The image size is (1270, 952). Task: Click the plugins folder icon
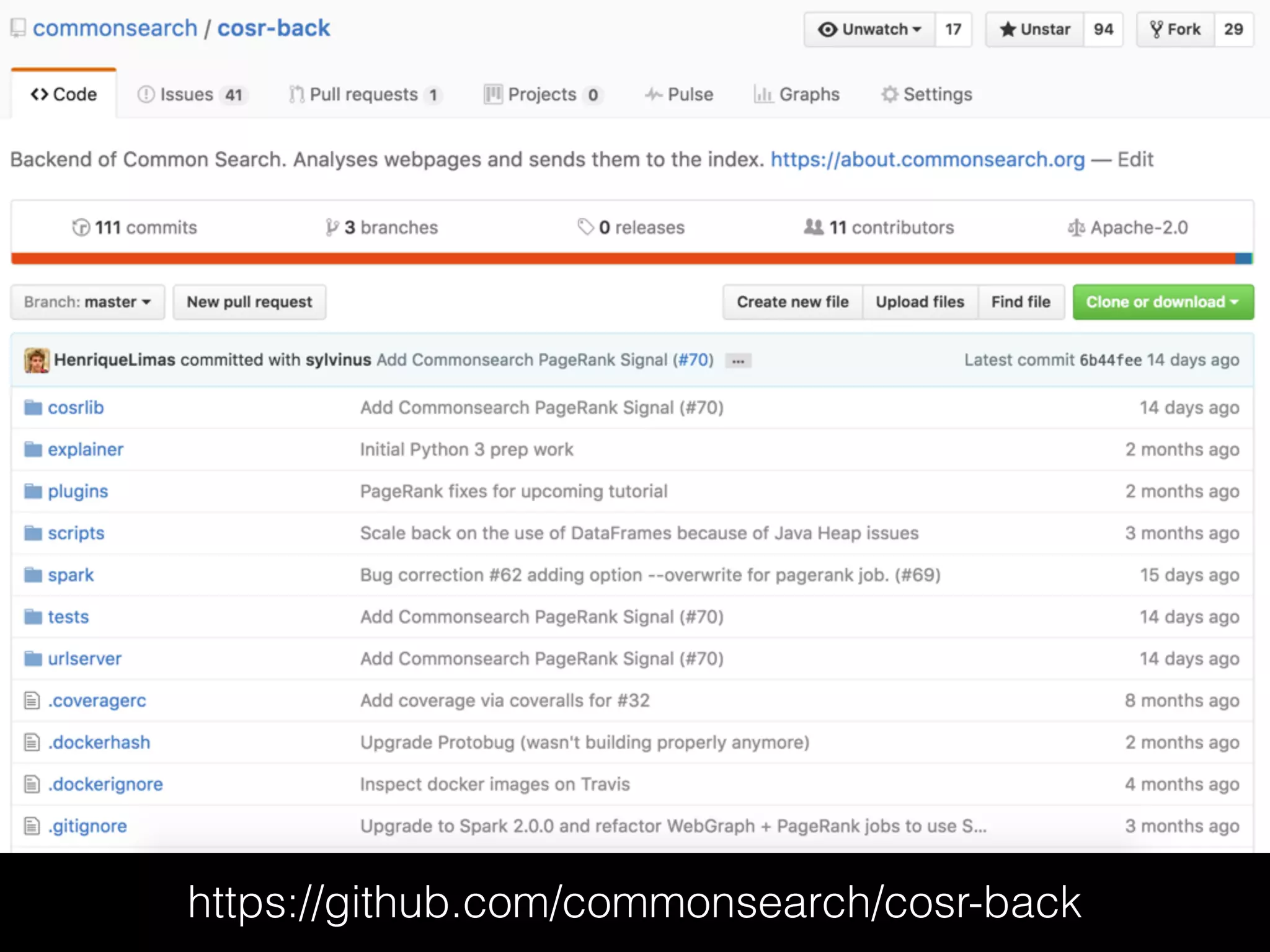point(33,491)
